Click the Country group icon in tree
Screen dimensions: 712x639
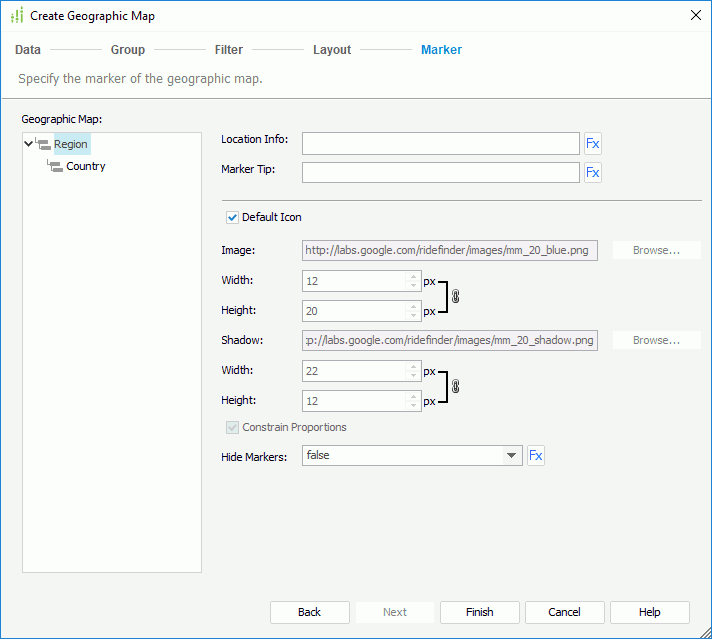coord(55,166)
